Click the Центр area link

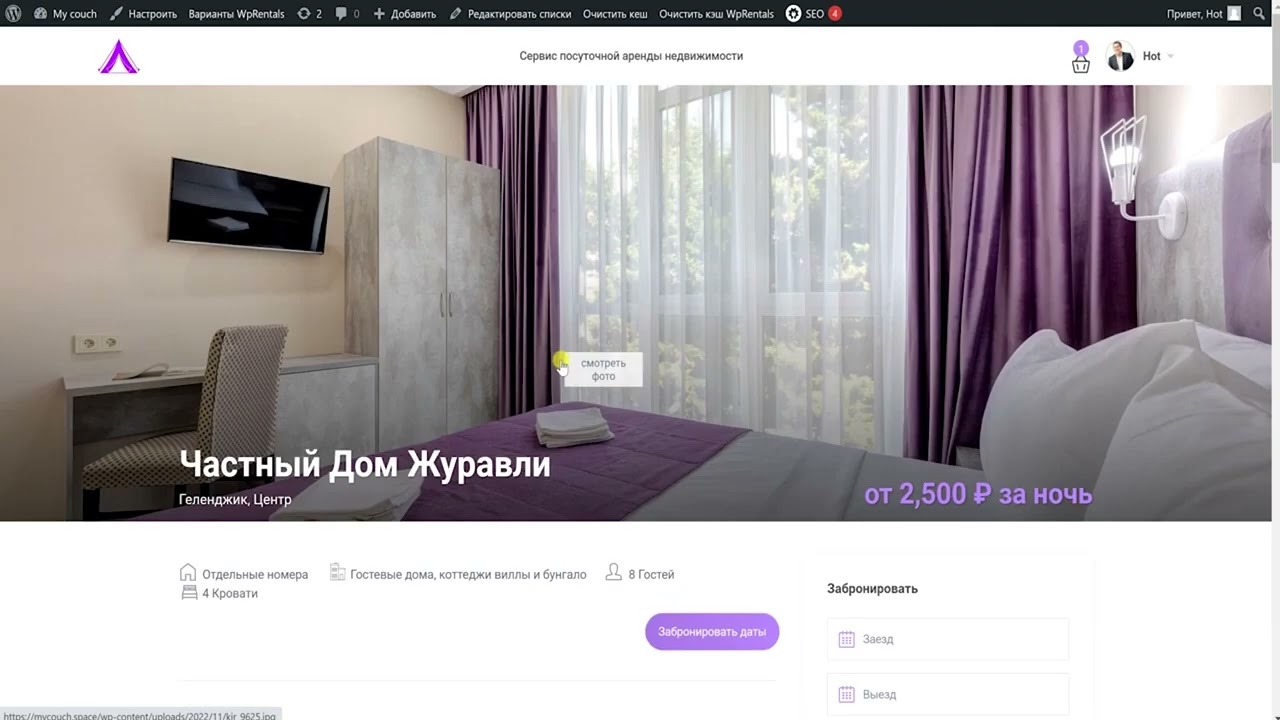(x=272, y=499)
